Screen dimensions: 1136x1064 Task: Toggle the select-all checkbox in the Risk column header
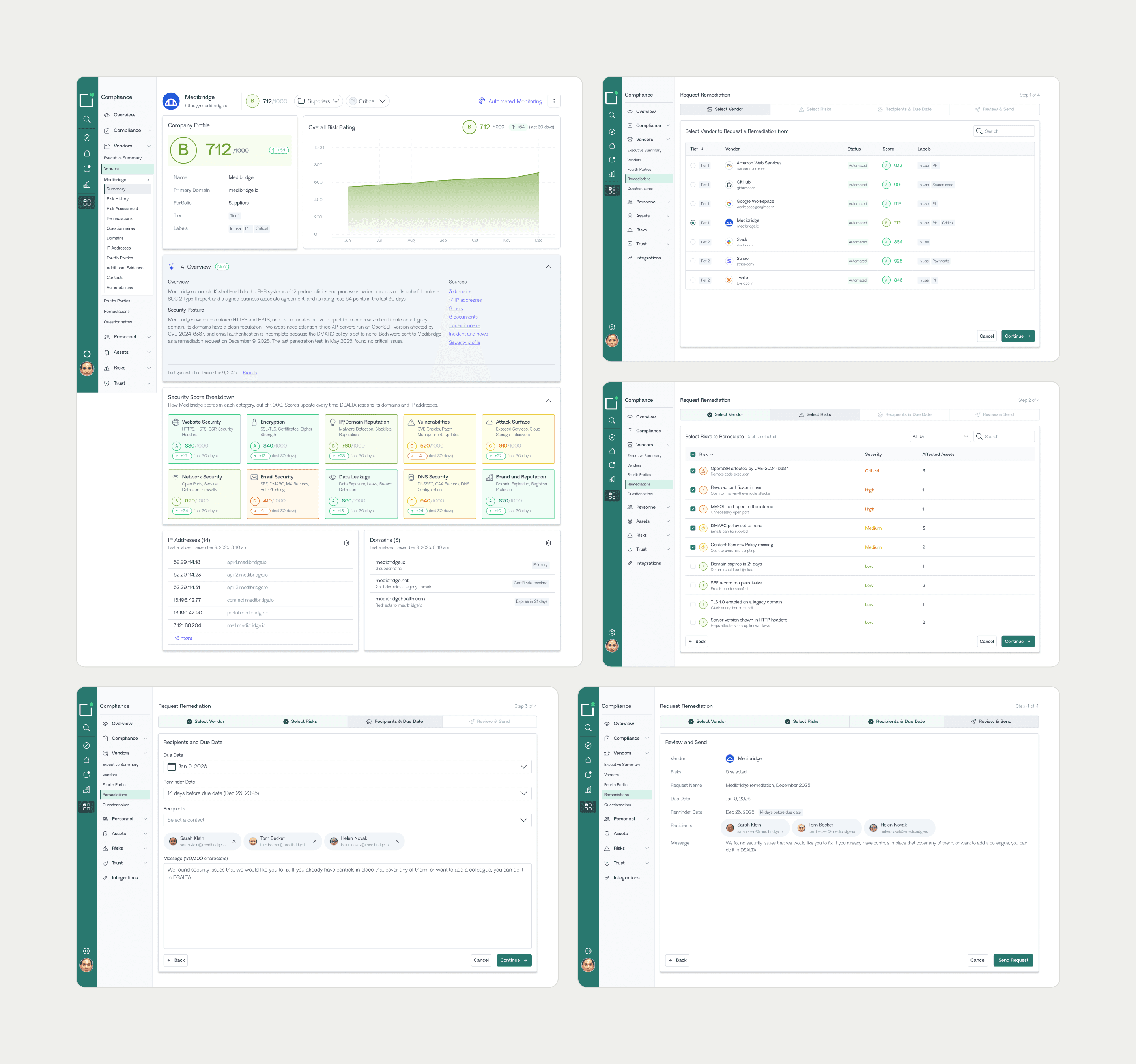click(x=693, y=454)
